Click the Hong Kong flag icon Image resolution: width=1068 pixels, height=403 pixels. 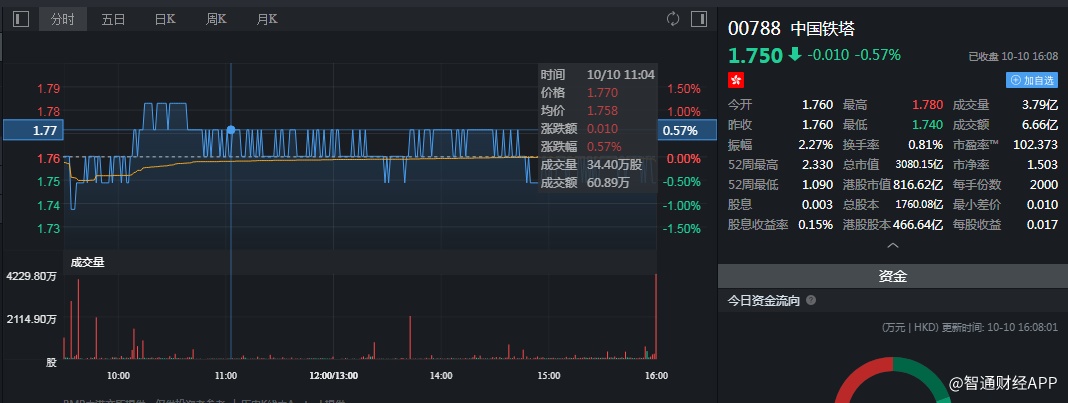pos(736,80)
